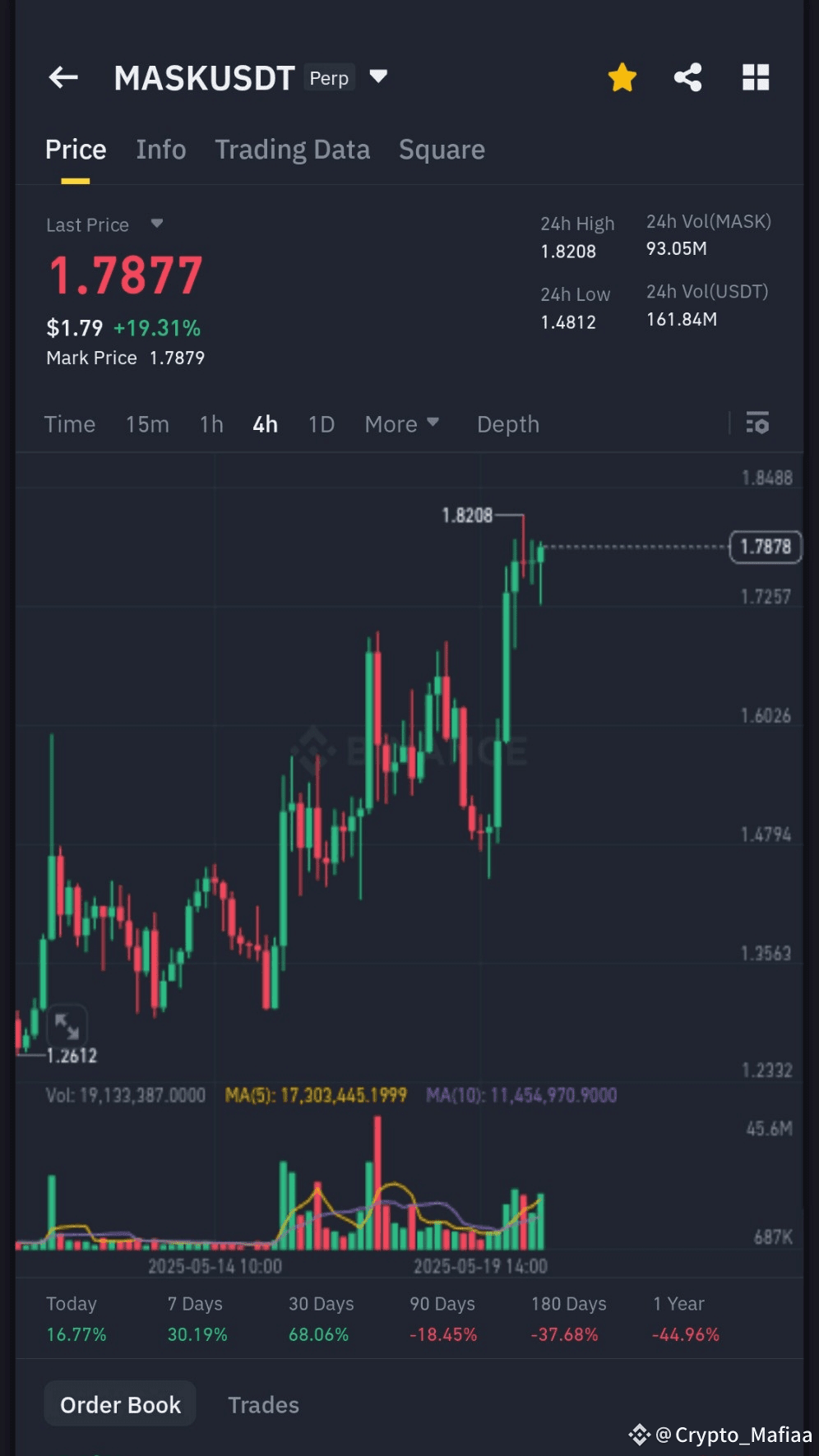Image resolution: width=819 pixels, height=1456 pixels.
Task: Switch to the Trades tab
Action: [x=263, y=1405]
